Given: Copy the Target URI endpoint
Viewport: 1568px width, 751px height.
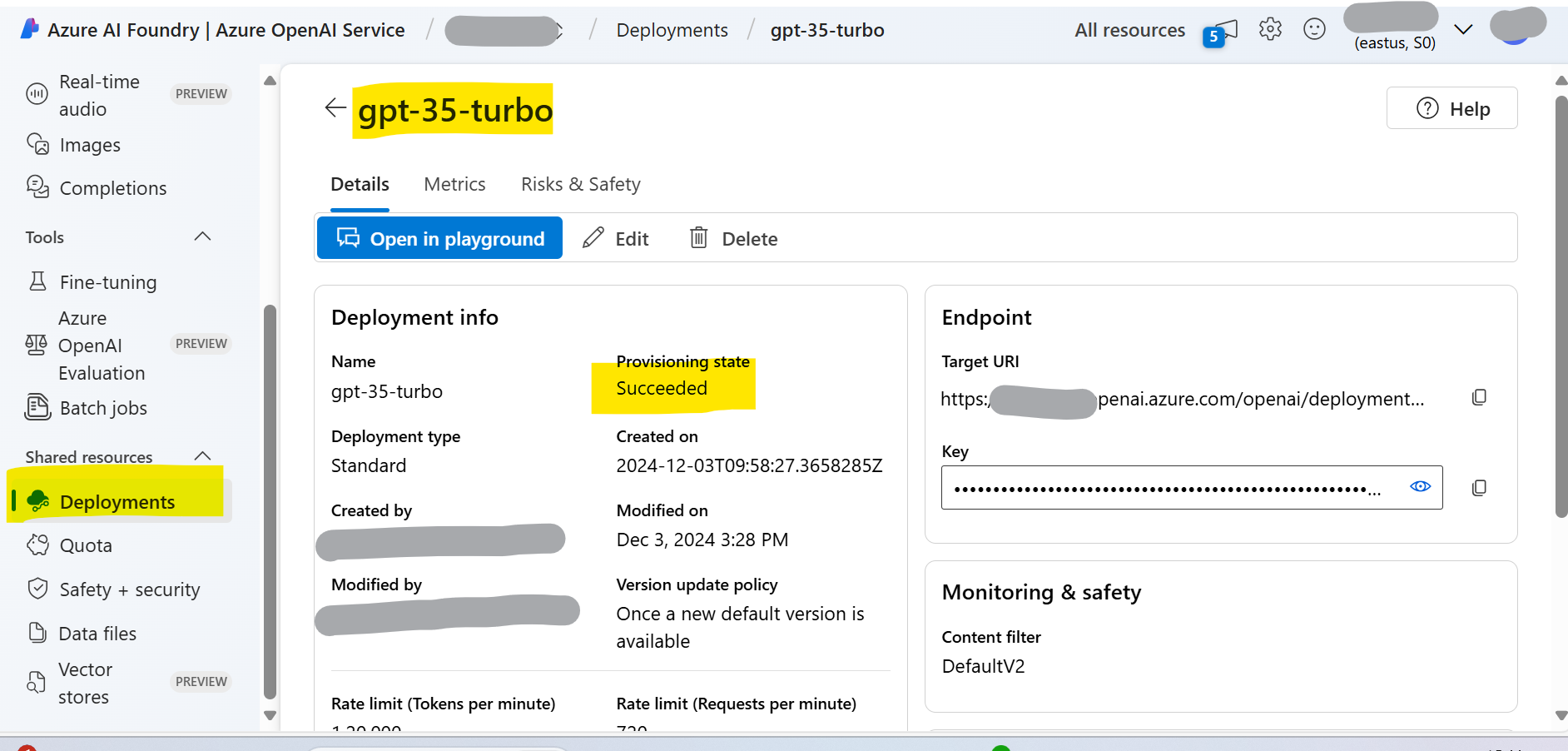Looking at the screenshot, I should point(1479,397).
